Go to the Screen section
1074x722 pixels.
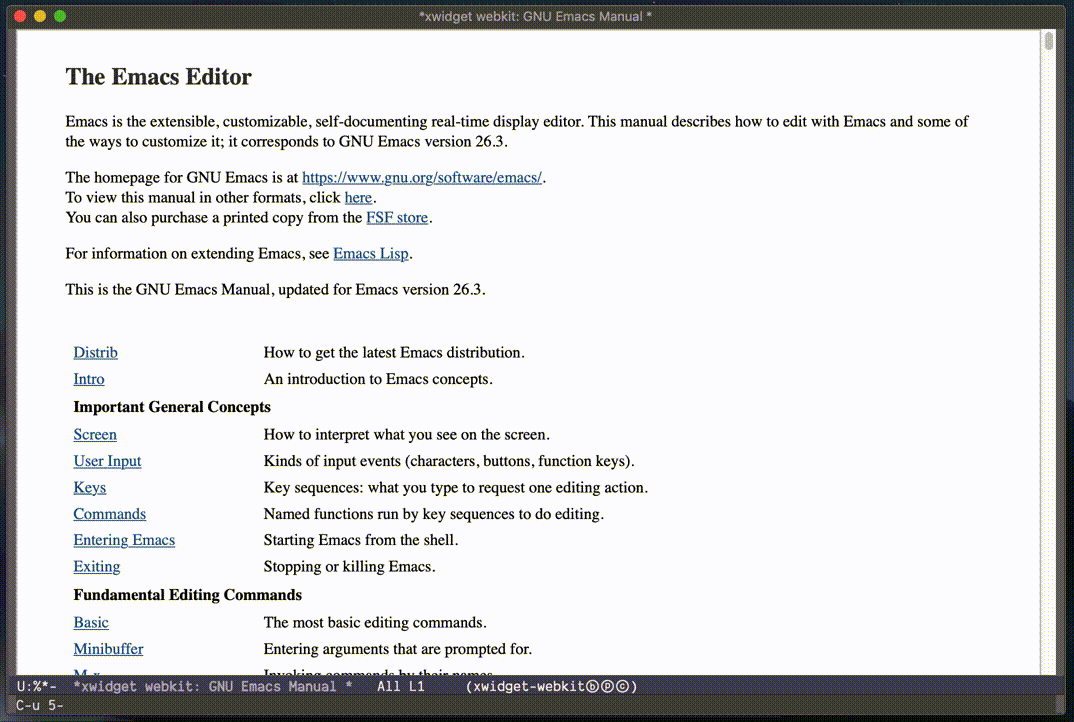click(95, 434)
